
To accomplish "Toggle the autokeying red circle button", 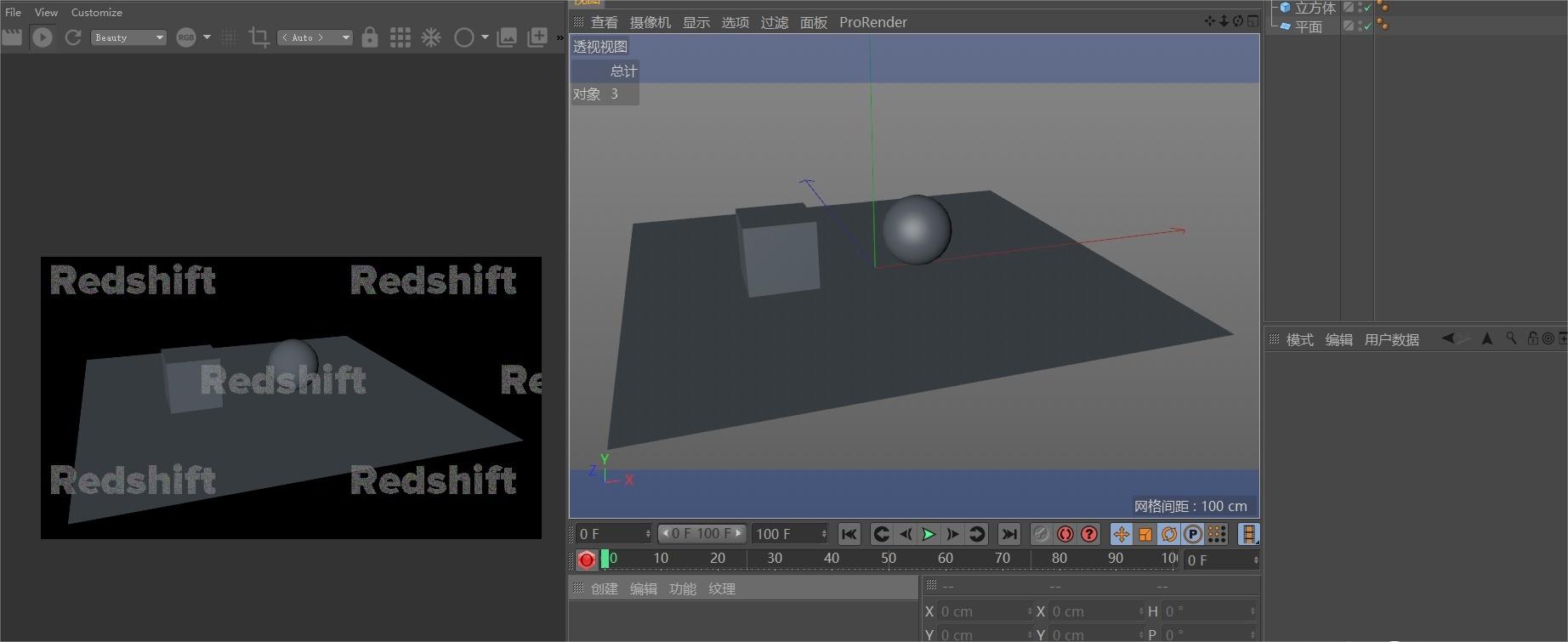I will click(1065, 534).
